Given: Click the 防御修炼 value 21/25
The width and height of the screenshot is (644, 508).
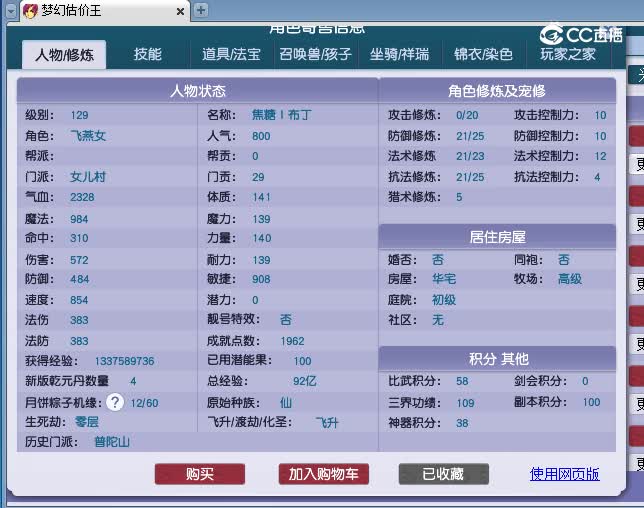Looking at the screenshot, I should click(470, 136).
